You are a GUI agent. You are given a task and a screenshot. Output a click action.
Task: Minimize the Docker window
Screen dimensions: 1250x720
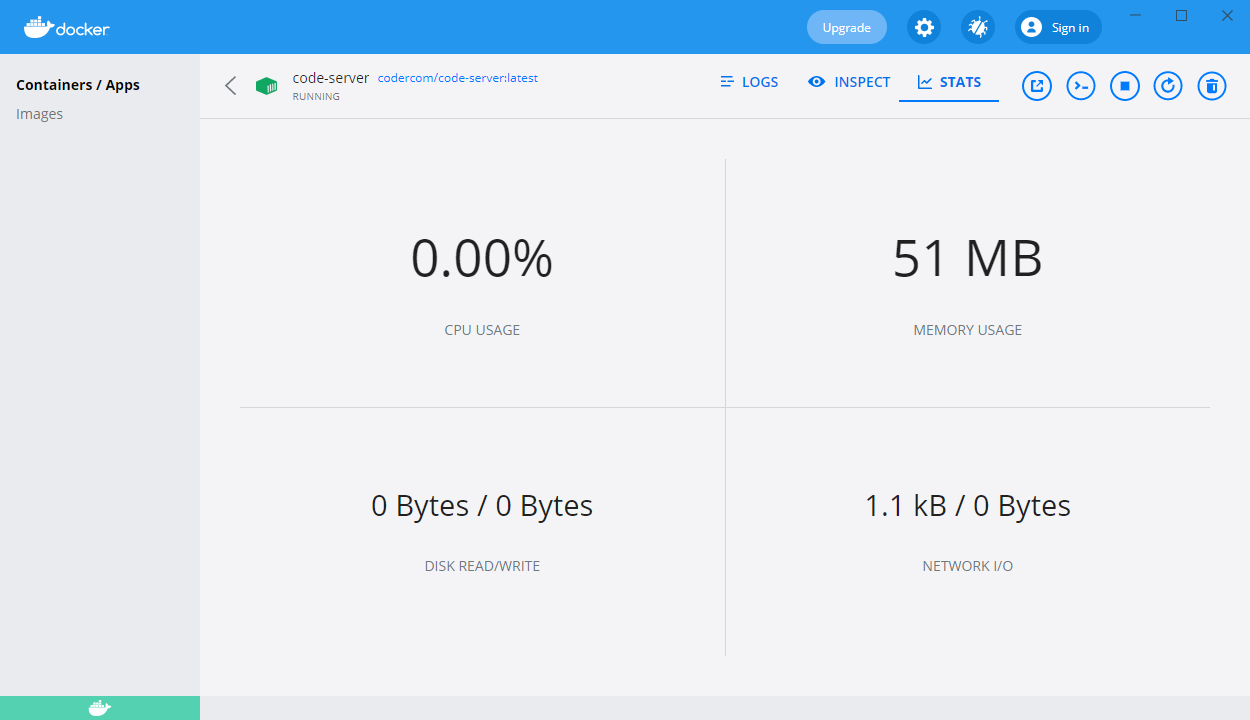1135,15
